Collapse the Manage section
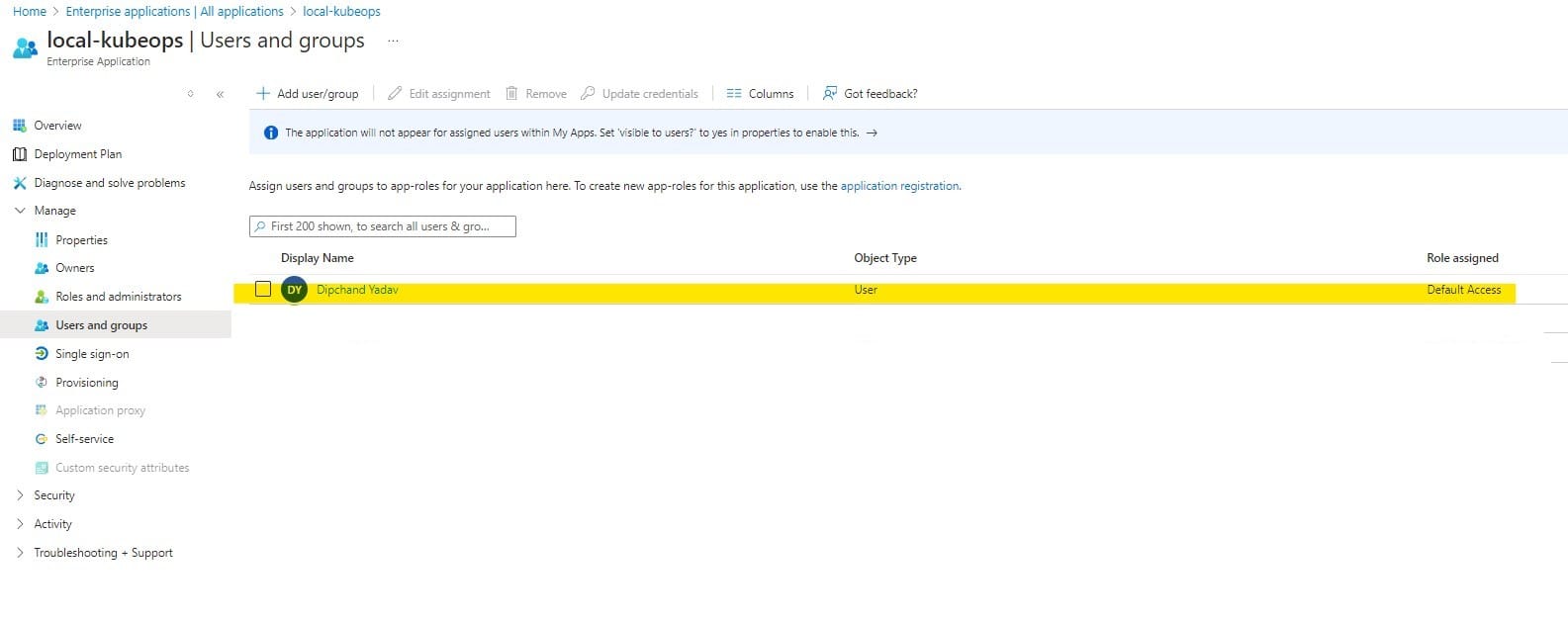Viewport: 1568px width, 623px height. 20,211
